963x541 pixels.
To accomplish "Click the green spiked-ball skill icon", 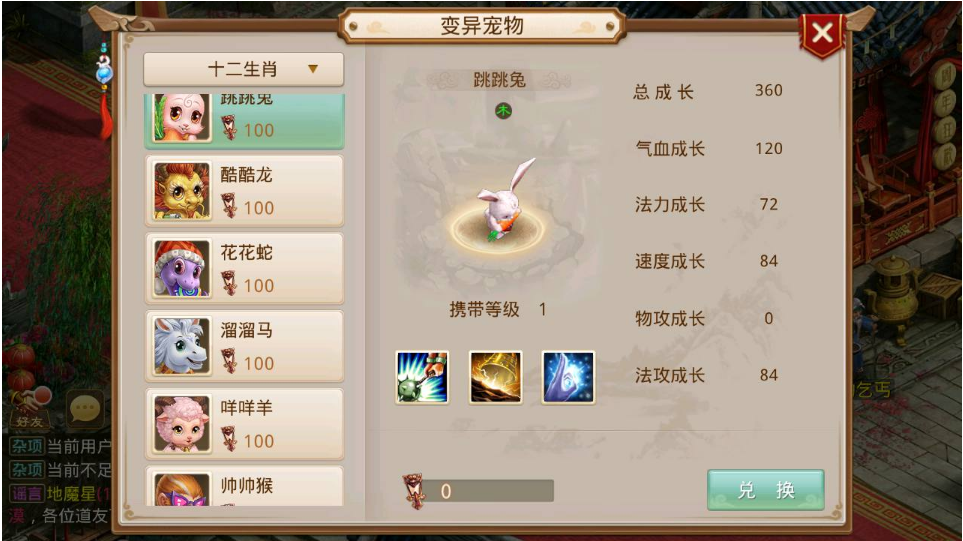I will pyautogui.click(x=422, y=377).
